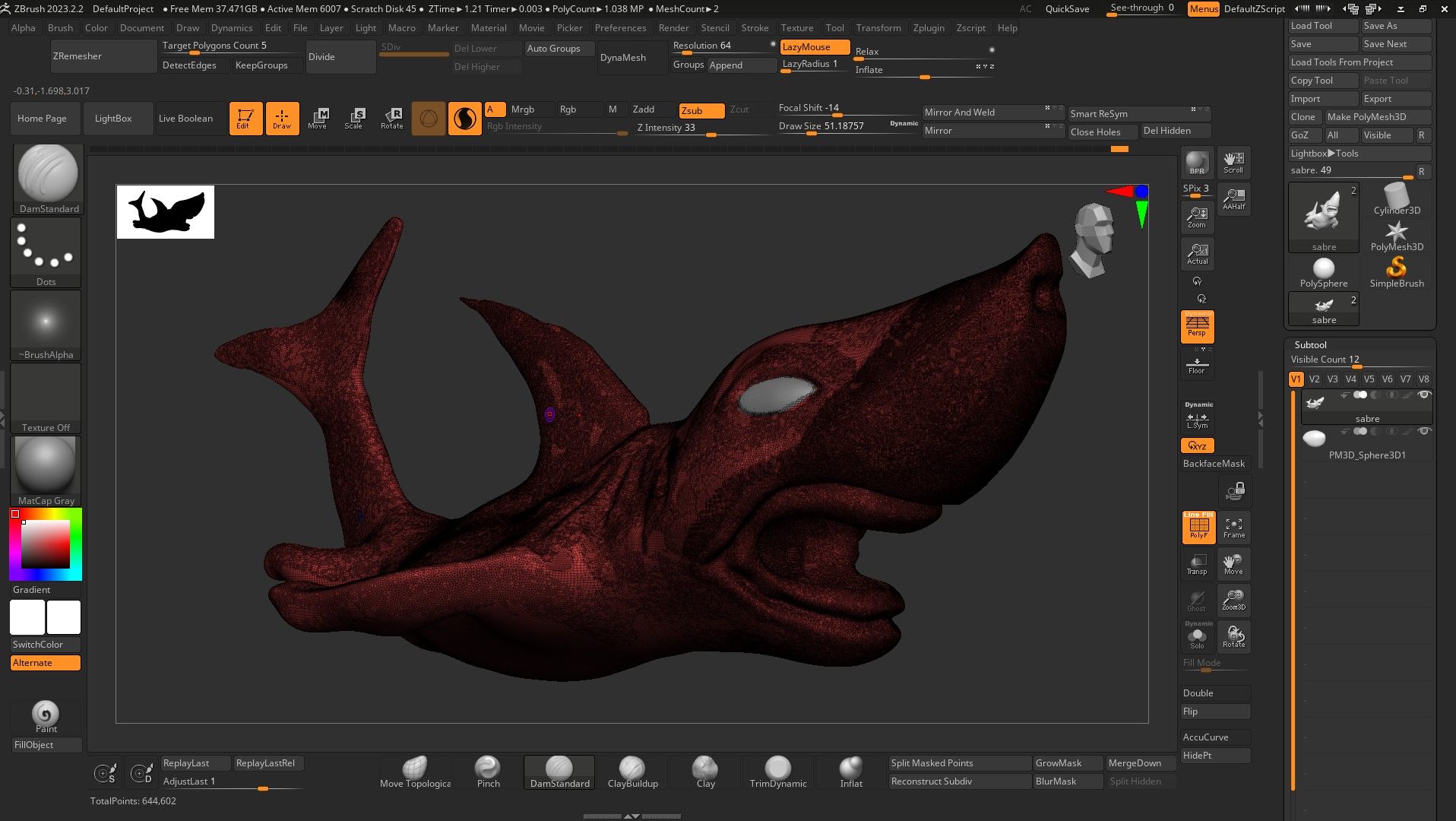This screenshot has height=821, width=1456.
Task: Open the Stroke menu
Action: 755,28
